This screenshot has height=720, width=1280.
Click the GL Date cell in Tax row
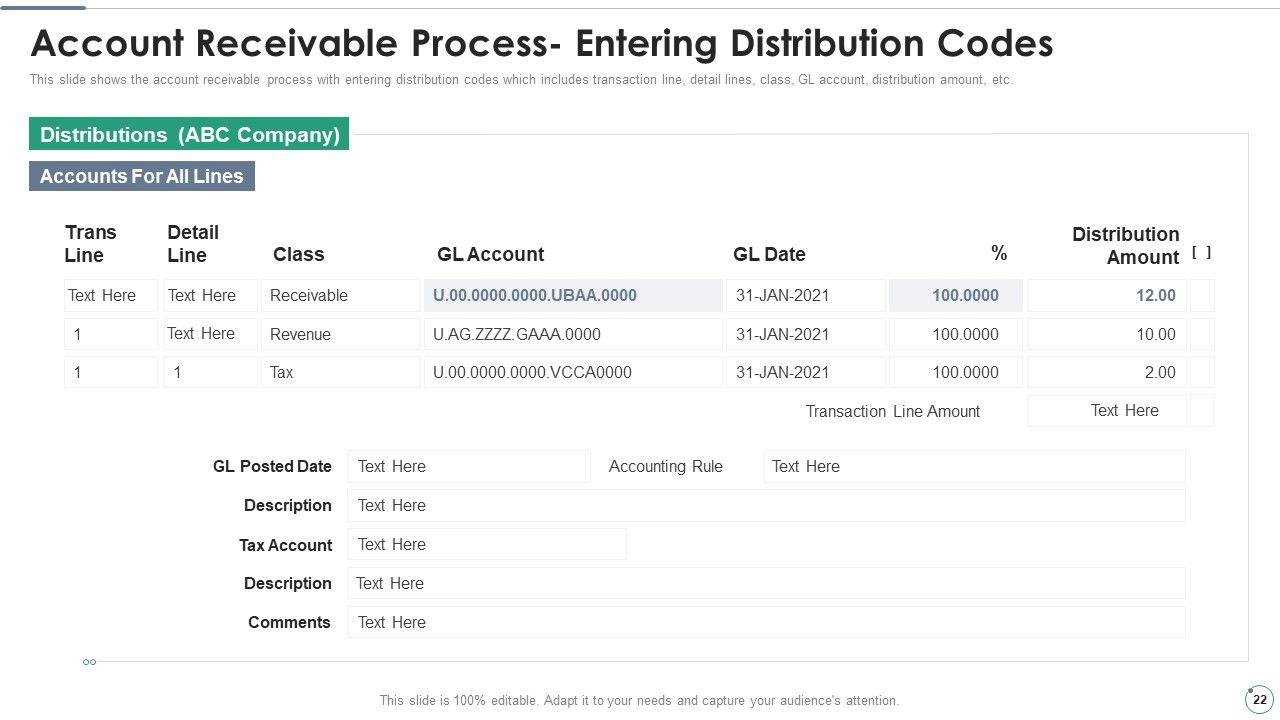(805, 372)
